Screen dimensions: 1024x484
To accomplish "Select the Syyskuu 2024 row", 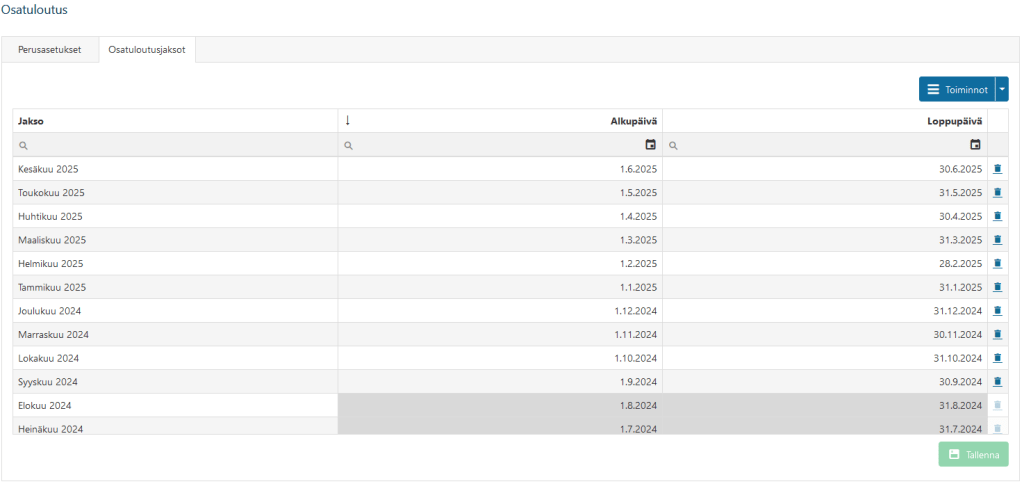I will pyautogui.click(x=500, y=381).
